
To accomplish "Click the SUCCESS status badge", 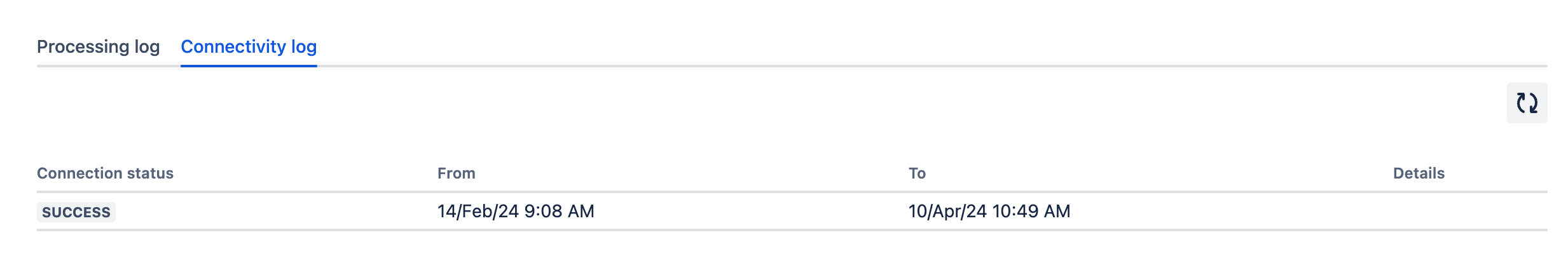I will pyautogui.click(x=76, y=212).
